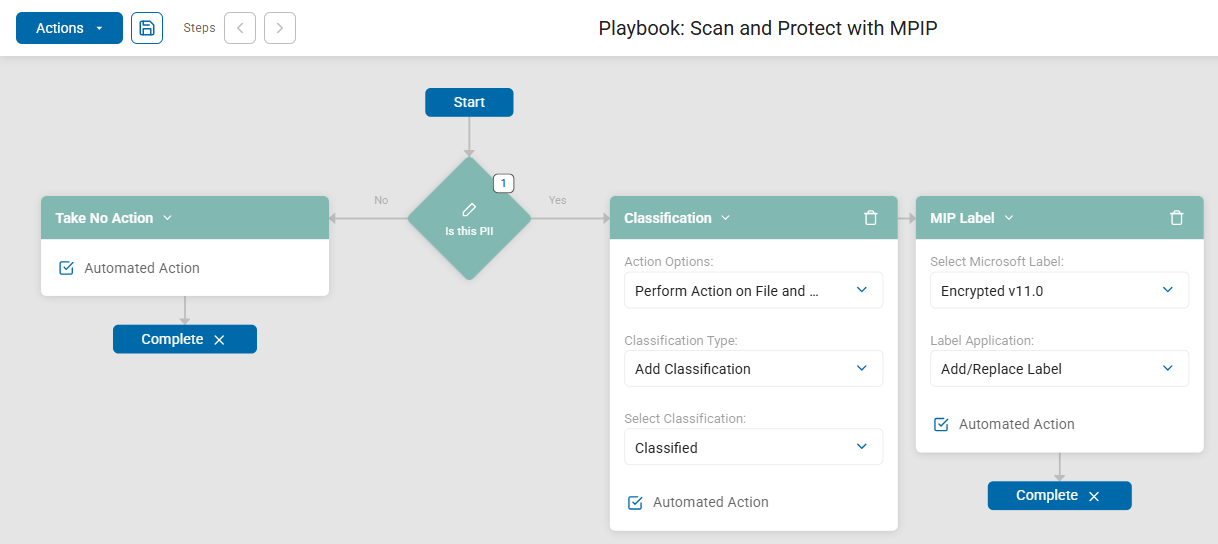Viewport: 1218px width, 544px height.
Task: Delete the MIP Label card
Action: pos(1177,218)
